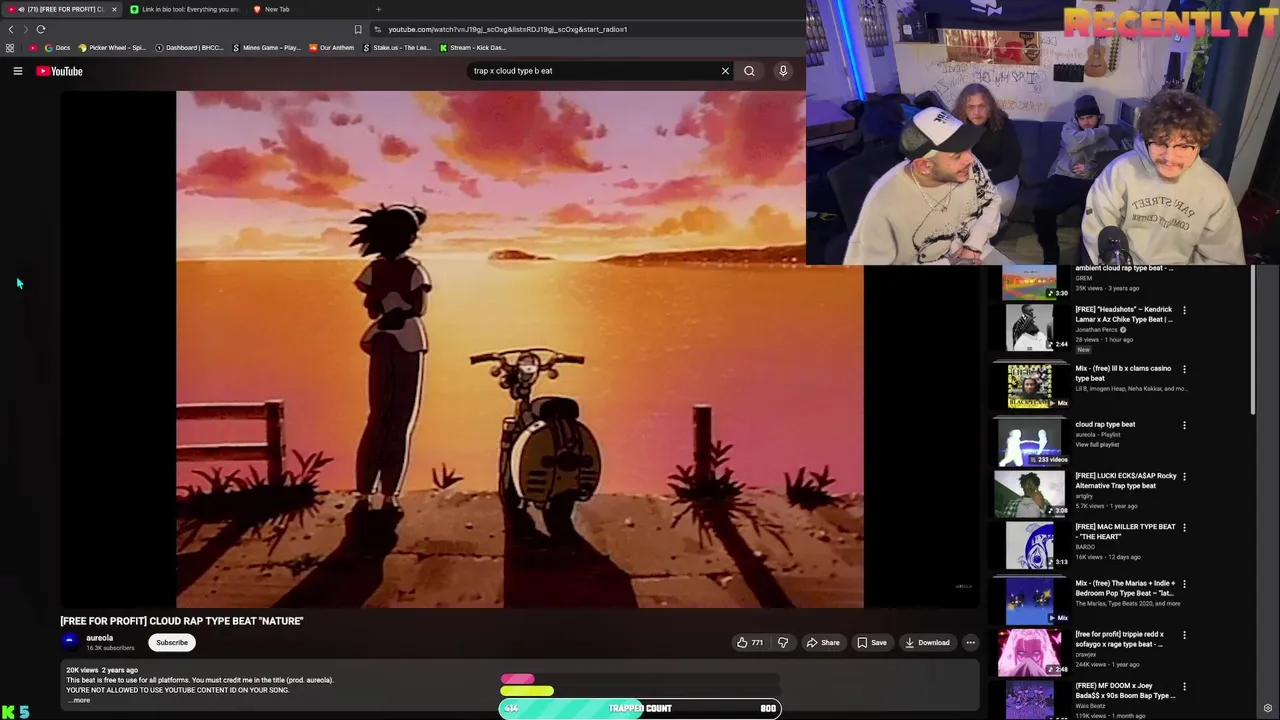Click View full playlist link
This screenshot has height=720, width=1280.
[x=1097, y=444]
